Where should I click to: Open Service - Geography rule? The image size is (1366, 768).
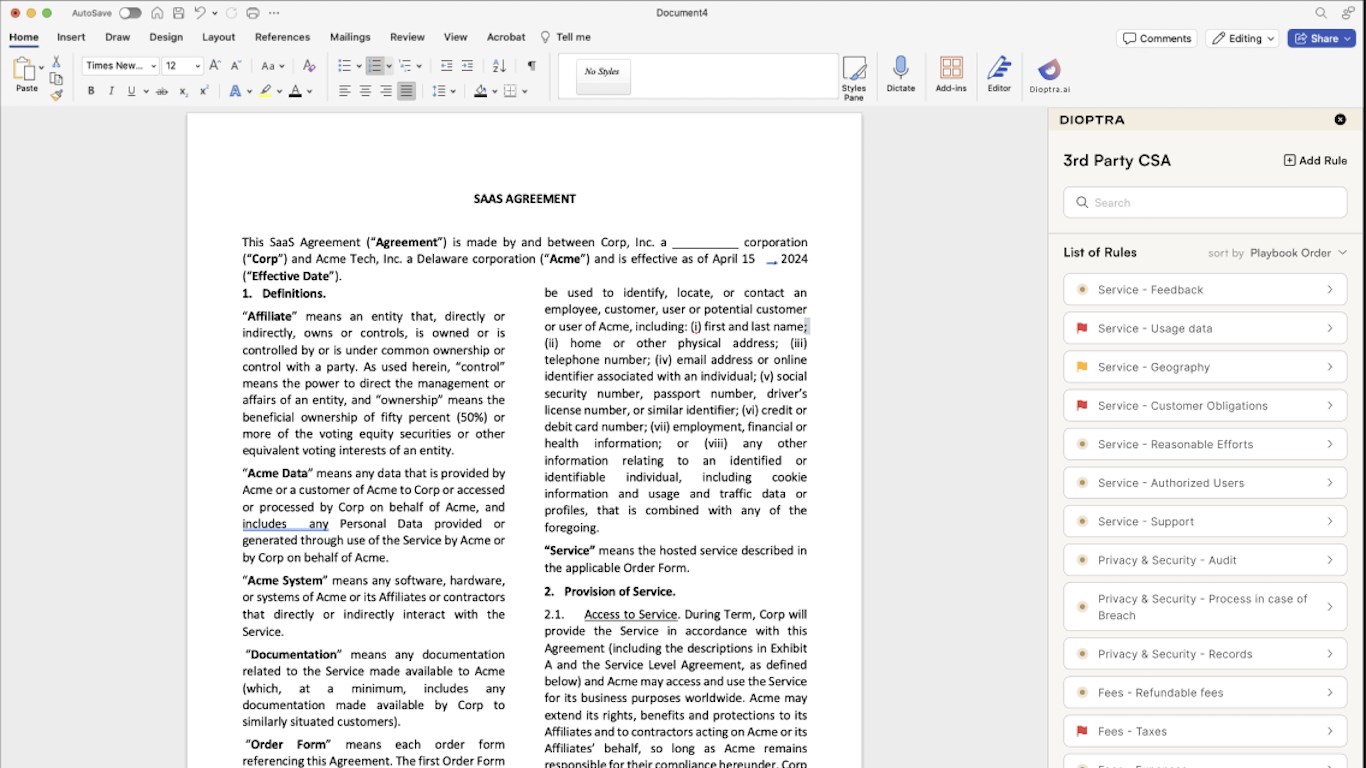click(1205, 367)
